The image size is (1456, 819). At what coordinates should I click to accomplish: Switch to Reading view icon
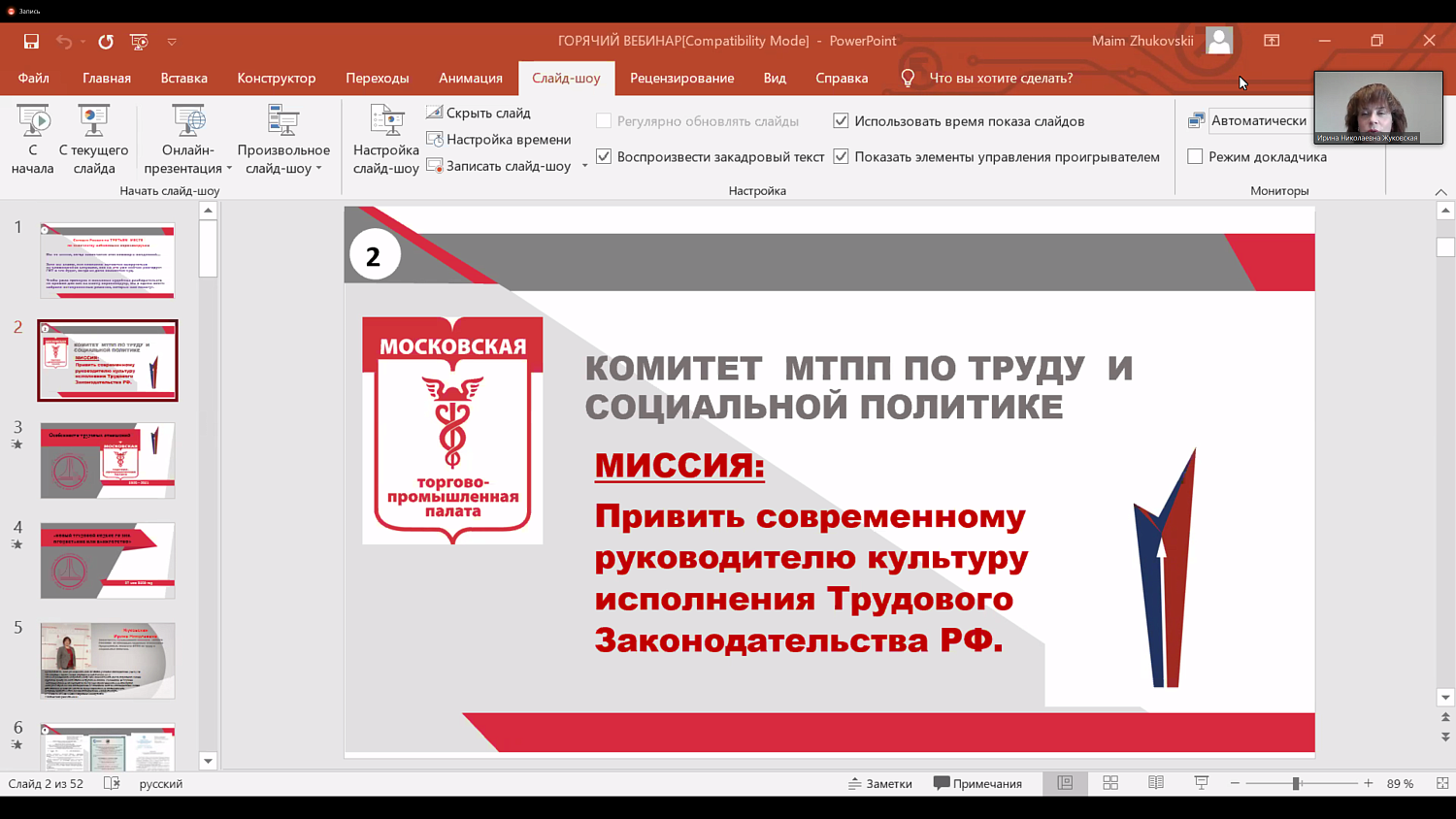point(1156,783)
